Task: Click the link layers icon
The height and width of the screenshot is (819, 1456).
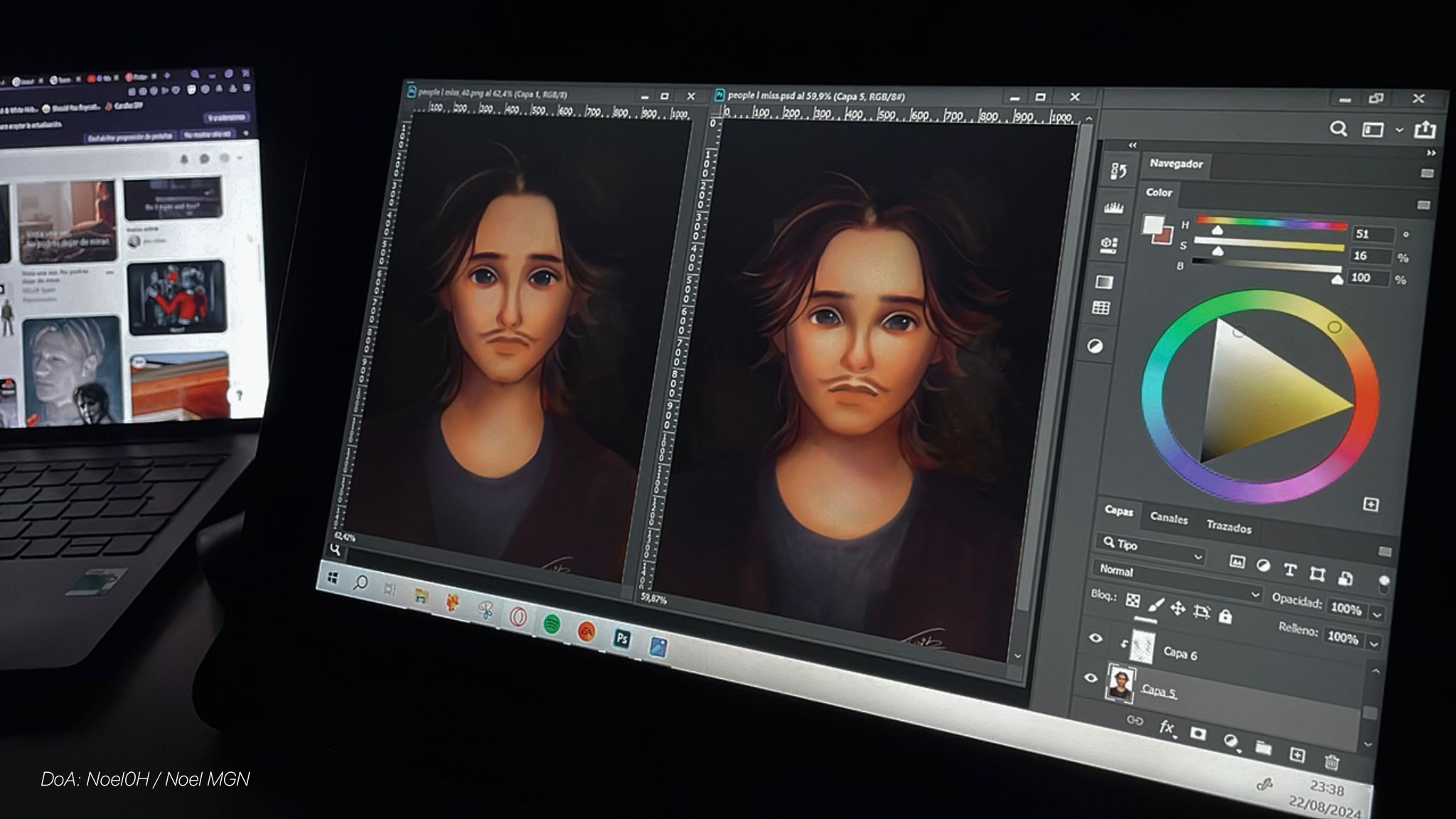Action: click(x=1135, y=721)
